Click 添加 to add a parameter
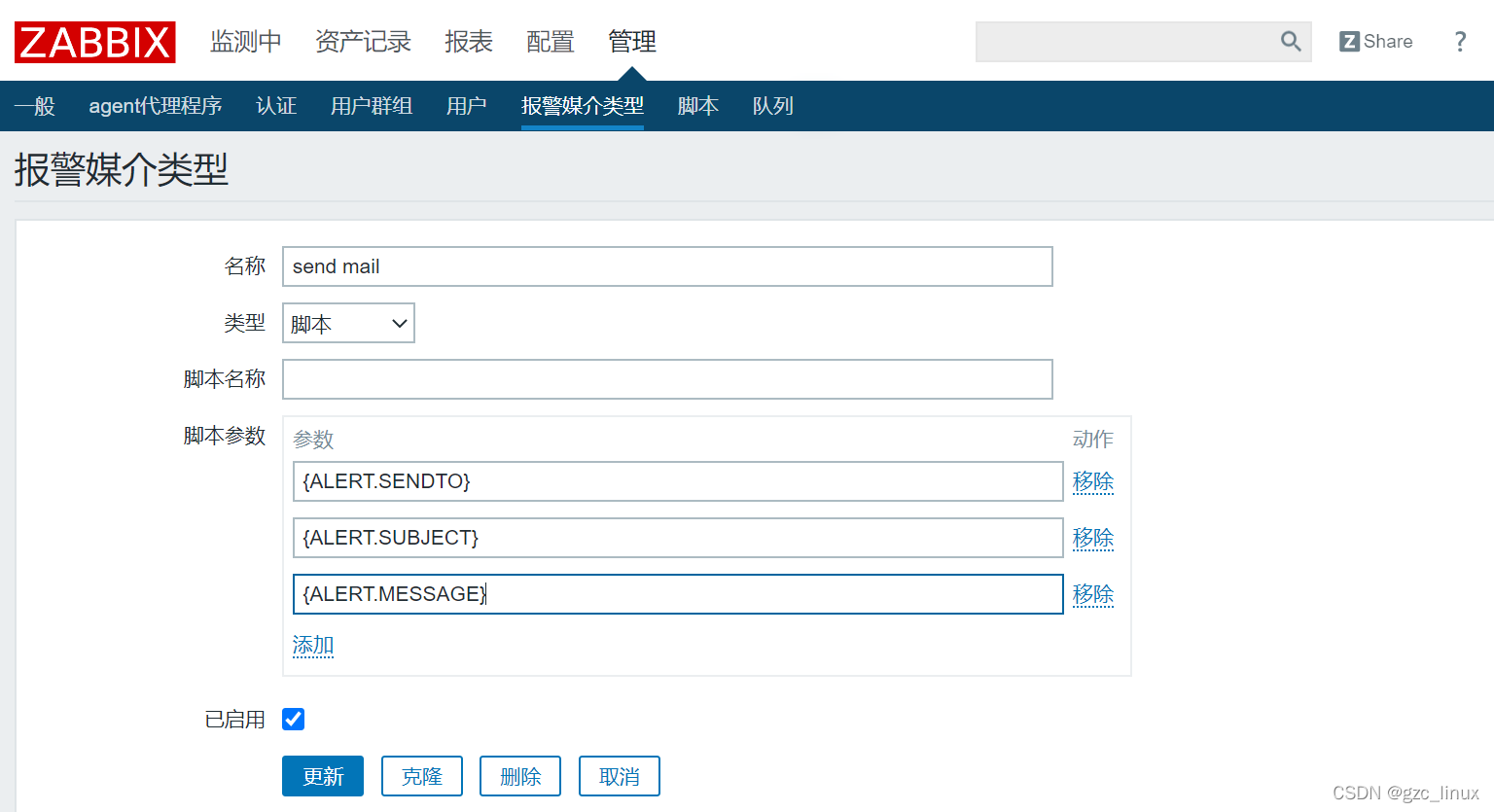 pyautogui.click(x=313, y=645)
